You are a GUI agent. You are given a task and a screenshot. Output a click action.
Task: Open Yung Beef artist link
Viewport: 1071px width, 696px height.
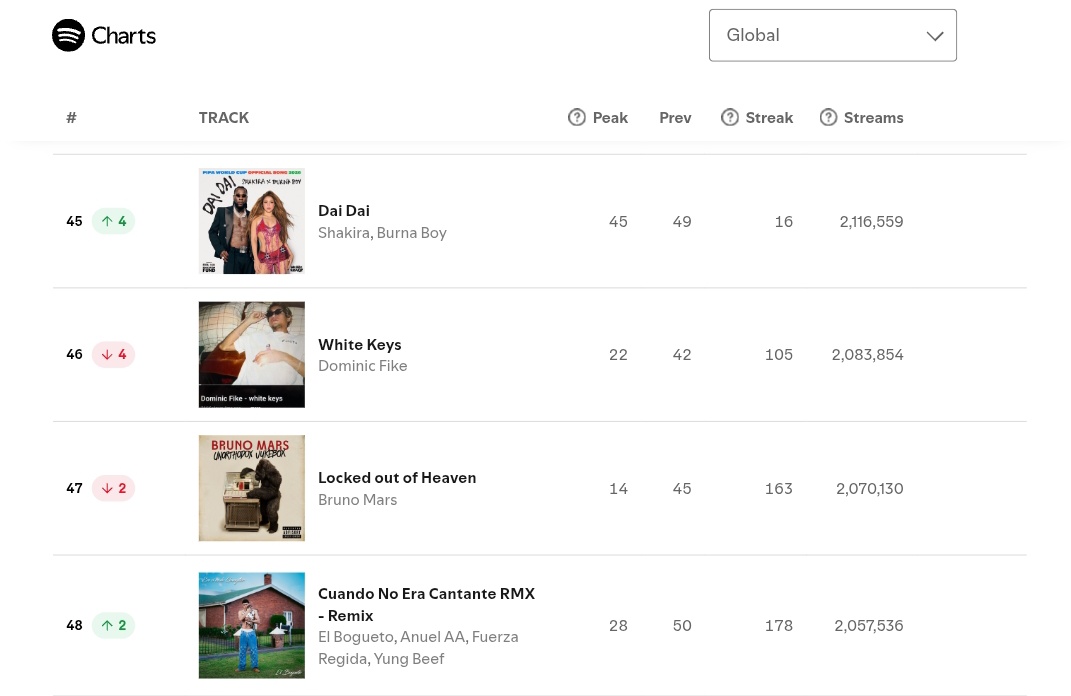(410, 658)
